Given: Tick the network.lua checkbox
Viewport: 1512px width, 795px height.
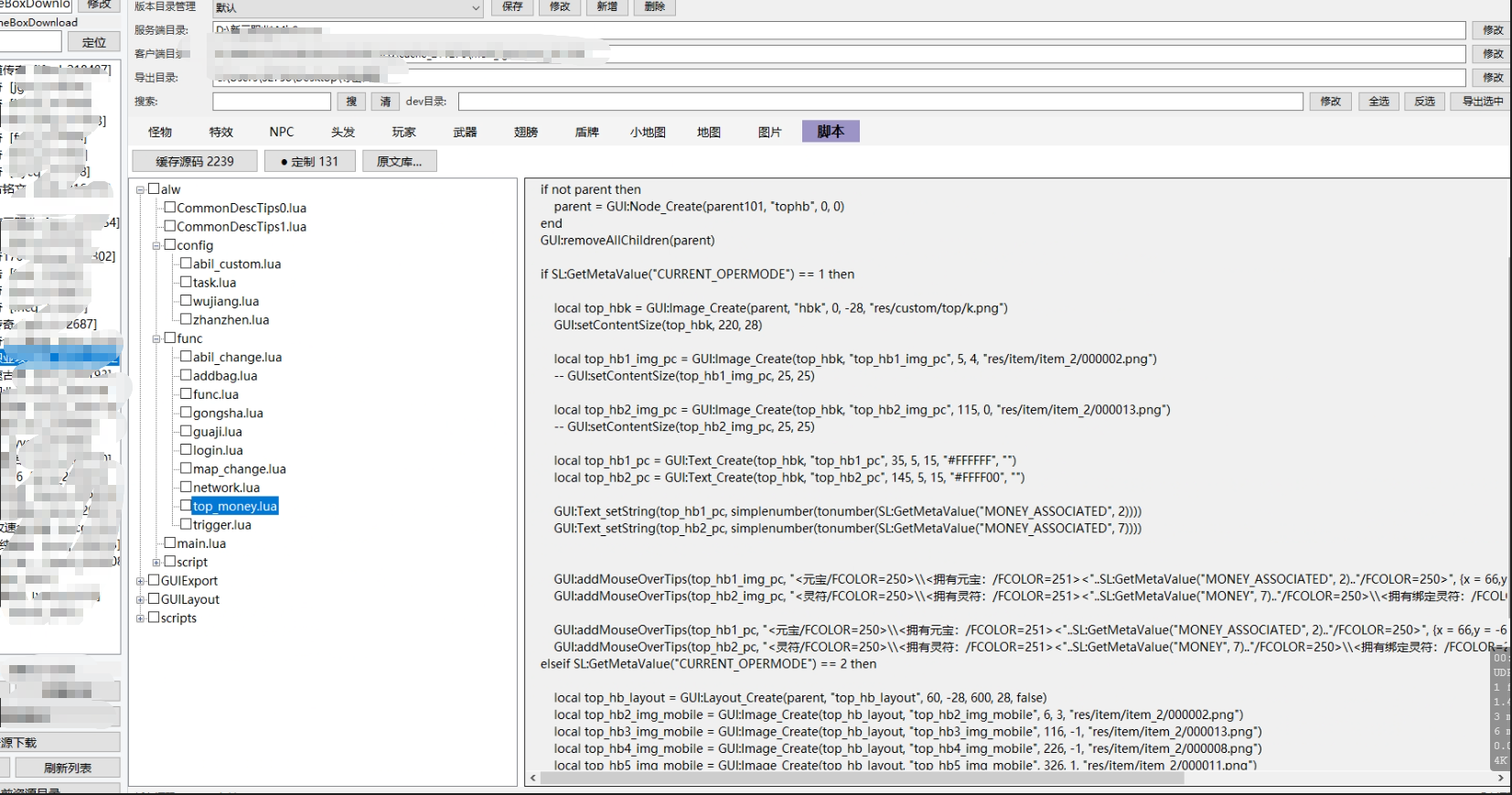Looking at the screenshot, I should click(x=186, y=487).
